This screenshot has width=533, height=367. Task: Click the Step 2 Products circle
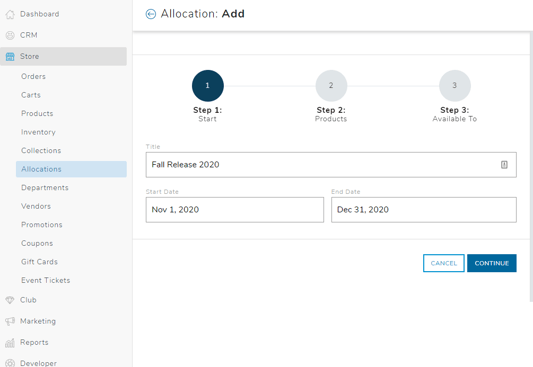coord(331,86)
